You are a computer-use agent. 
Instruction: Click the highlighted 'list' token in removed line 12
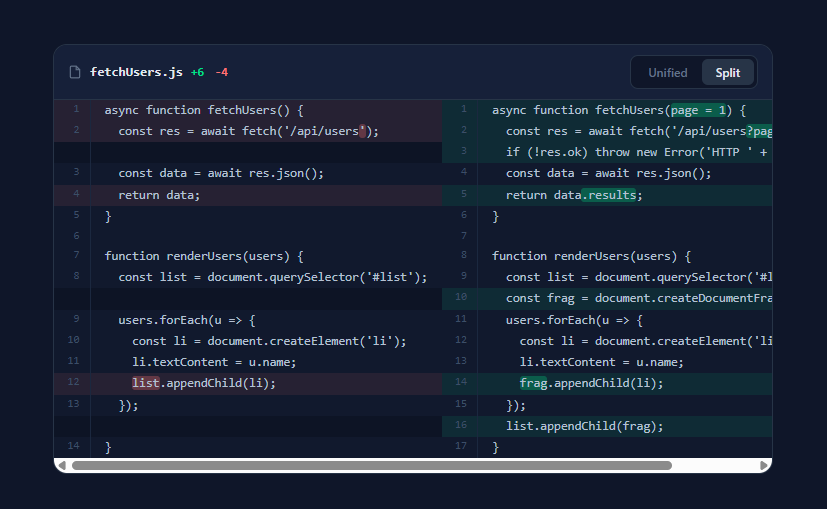146,383
